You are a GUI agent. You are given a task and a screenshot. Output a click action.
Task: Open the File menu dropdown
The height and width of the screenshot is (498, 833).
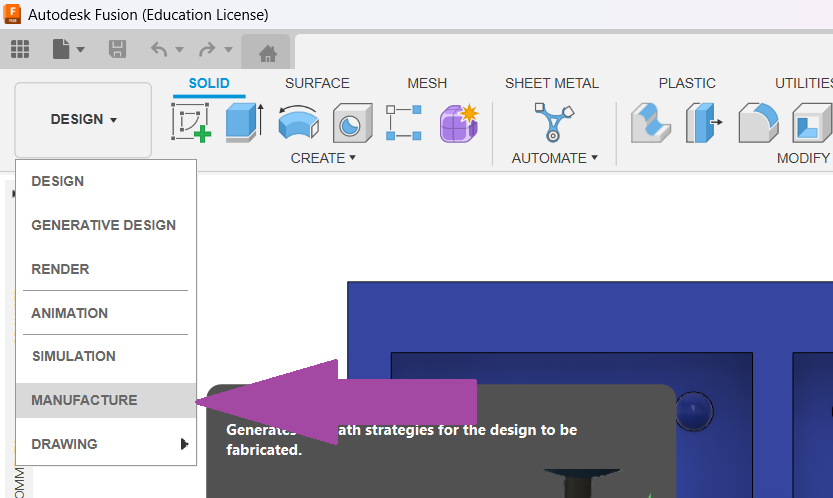(67, 49)
